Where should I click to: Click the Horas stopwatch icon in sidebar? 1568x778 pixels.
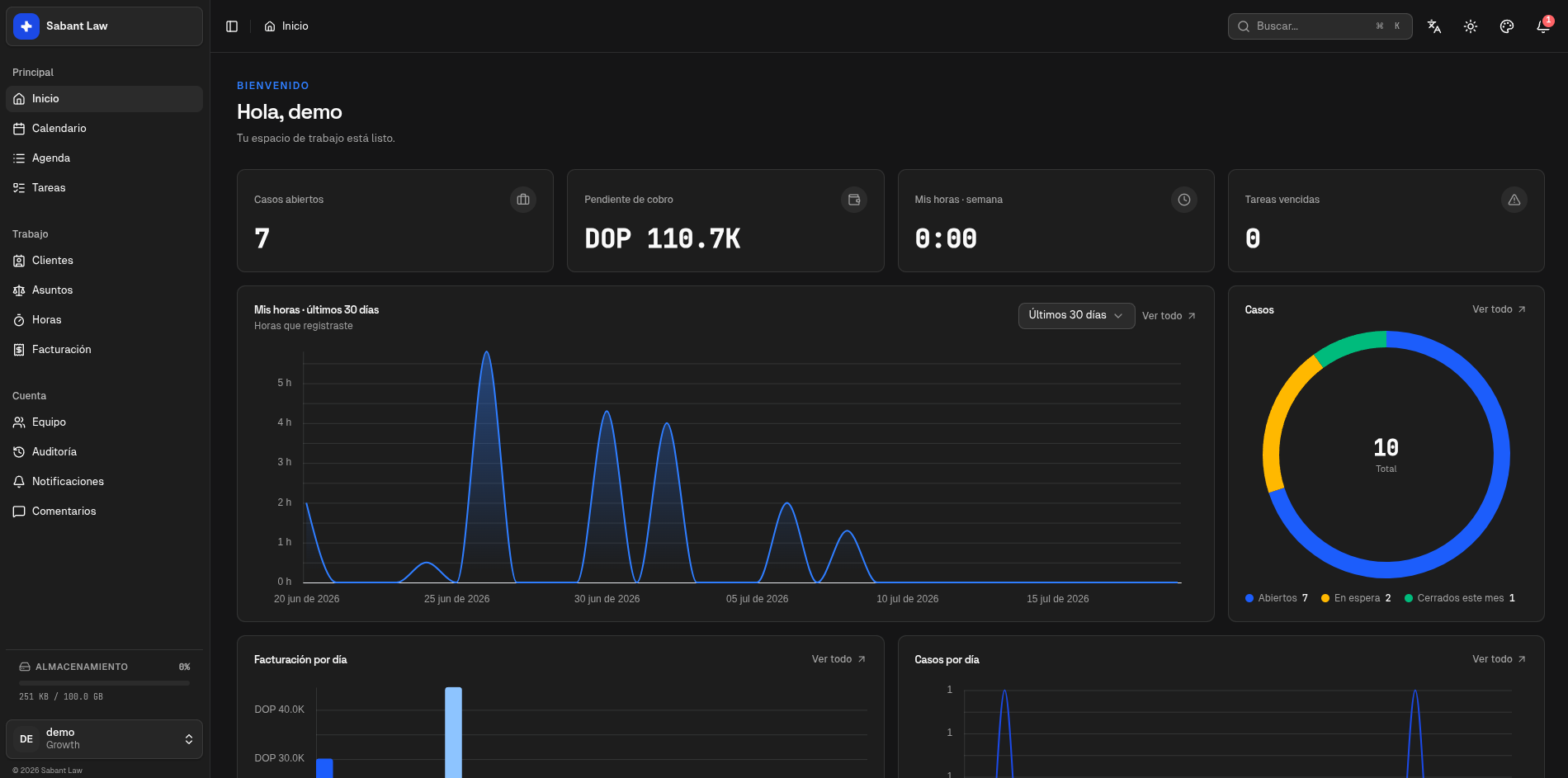click(x=19, y=320)
